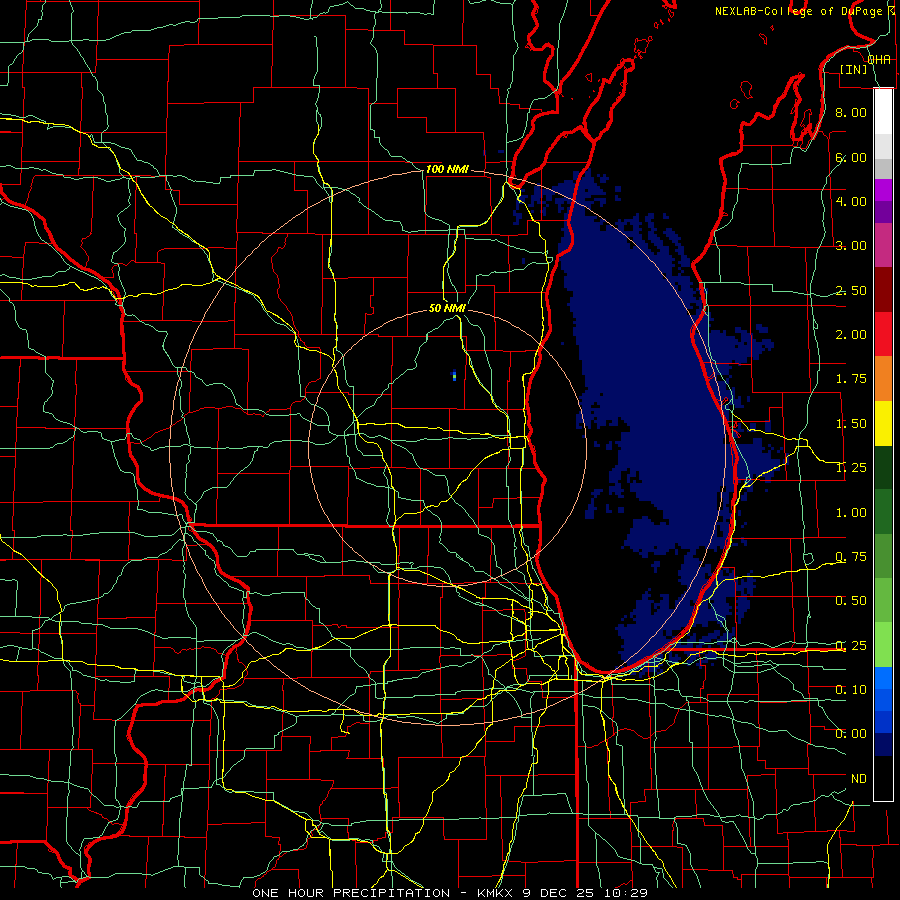Click the '2.00' legend value

(851, 335)
